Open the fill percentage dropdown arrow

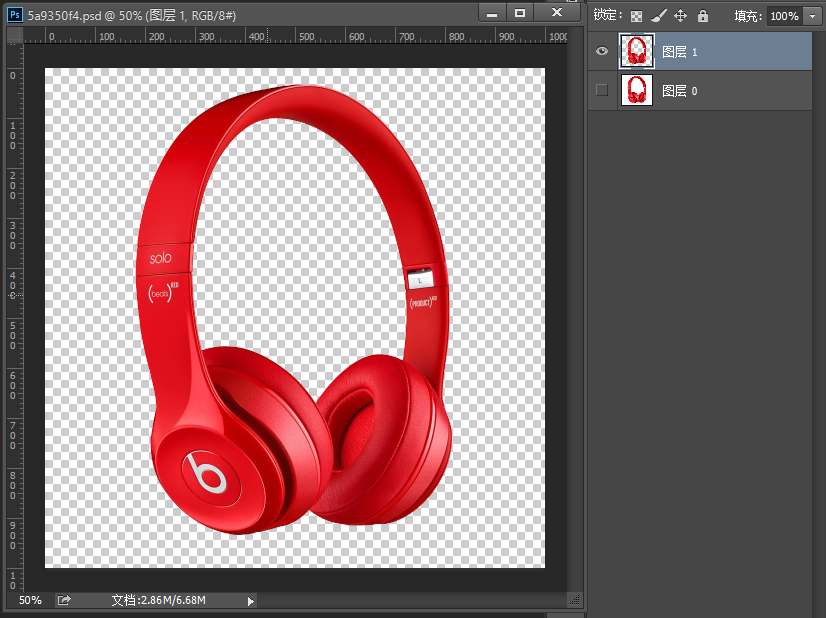812,16
